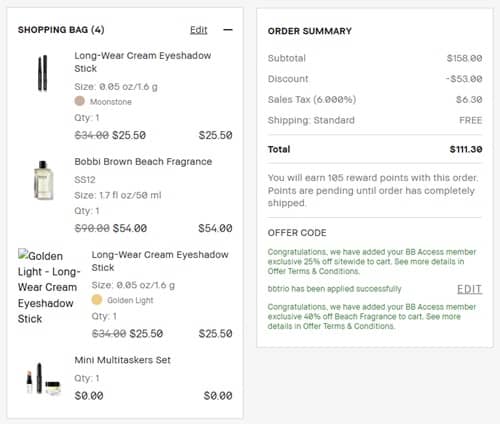
Task: Click the Order Summary total amount $111.30
Action: (x=466, y=149)
